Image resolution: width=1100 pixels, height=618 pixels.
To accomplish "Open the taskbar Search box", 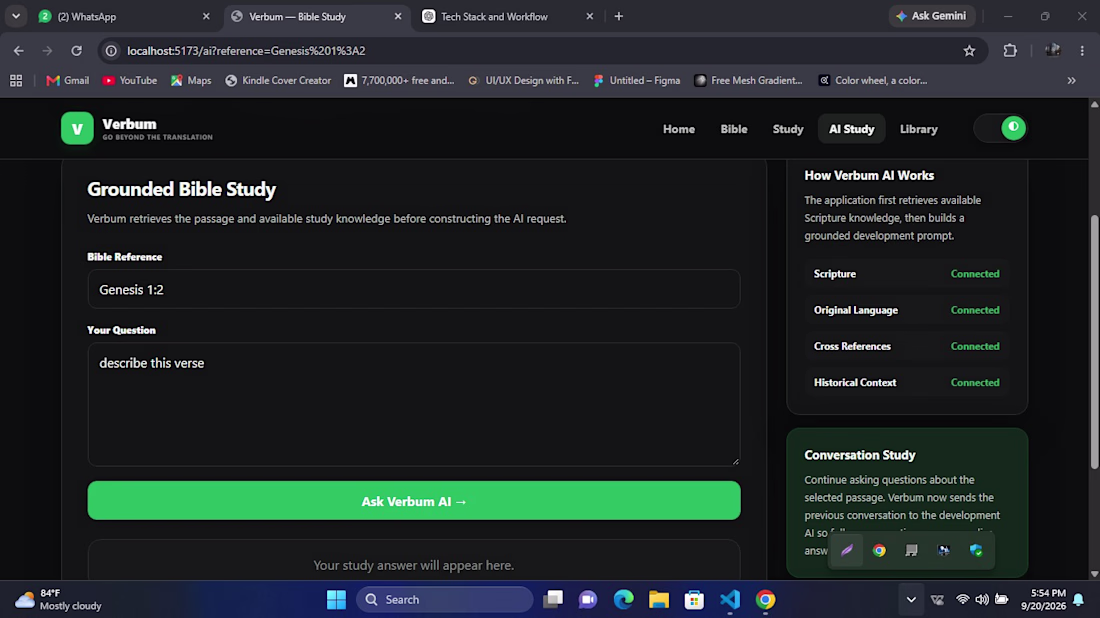I will 445,600.
